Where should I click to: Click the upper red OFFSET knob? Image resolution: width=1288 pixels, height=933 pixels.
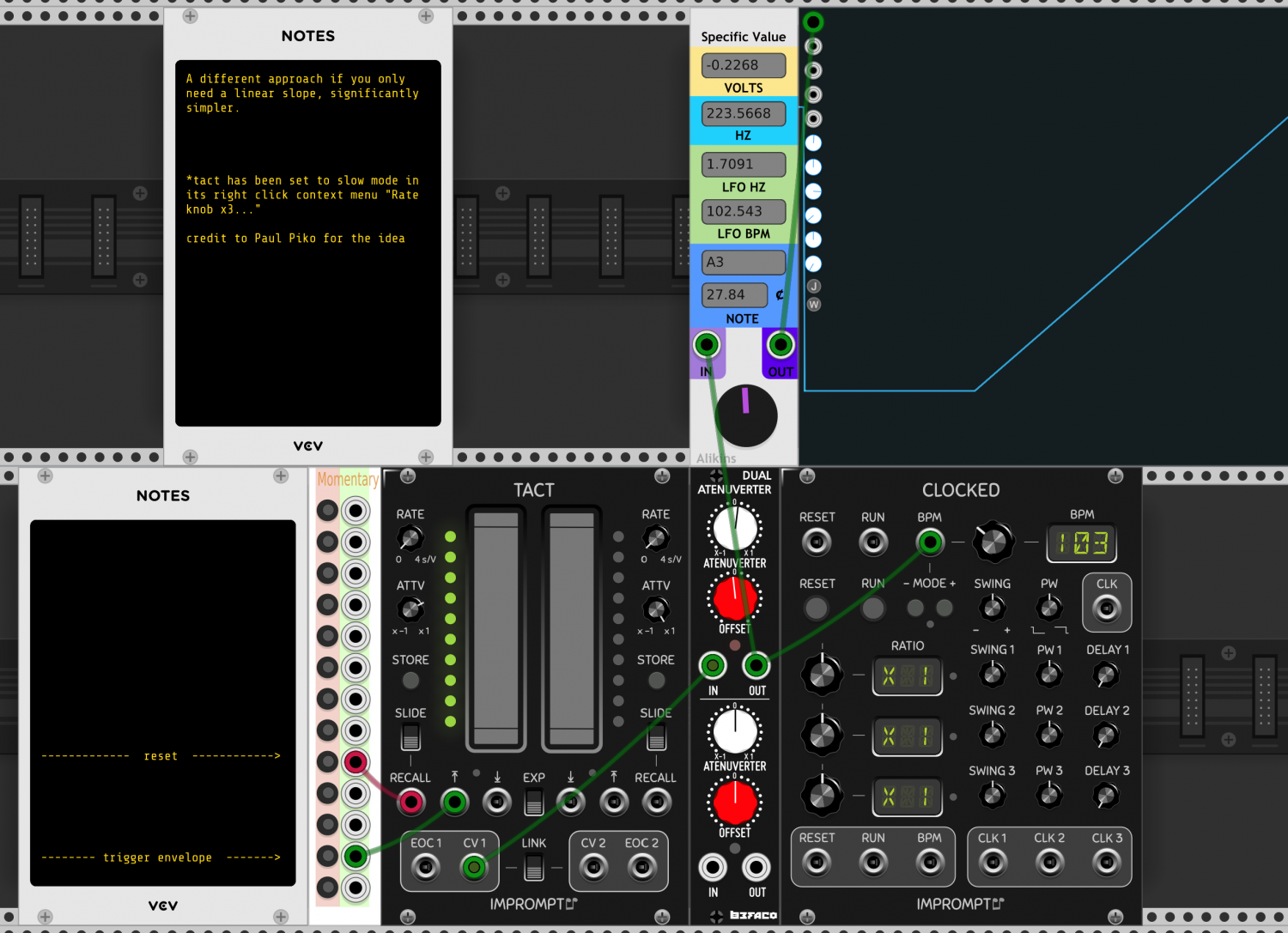tap(735, 597)
